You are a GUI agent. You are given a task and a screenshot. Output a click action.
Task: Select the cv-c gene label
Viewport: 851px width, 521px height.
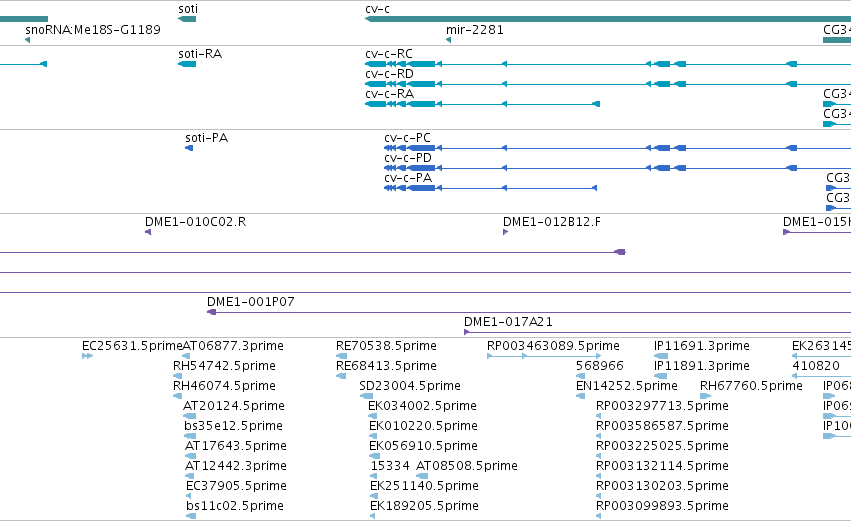(377, 9)
